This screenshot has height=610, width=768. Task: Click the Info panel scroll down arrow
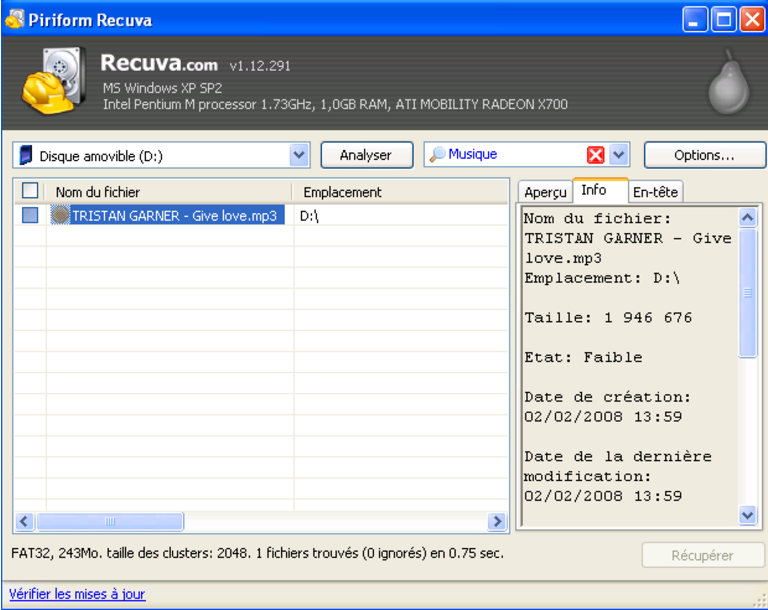click(747, 515)
